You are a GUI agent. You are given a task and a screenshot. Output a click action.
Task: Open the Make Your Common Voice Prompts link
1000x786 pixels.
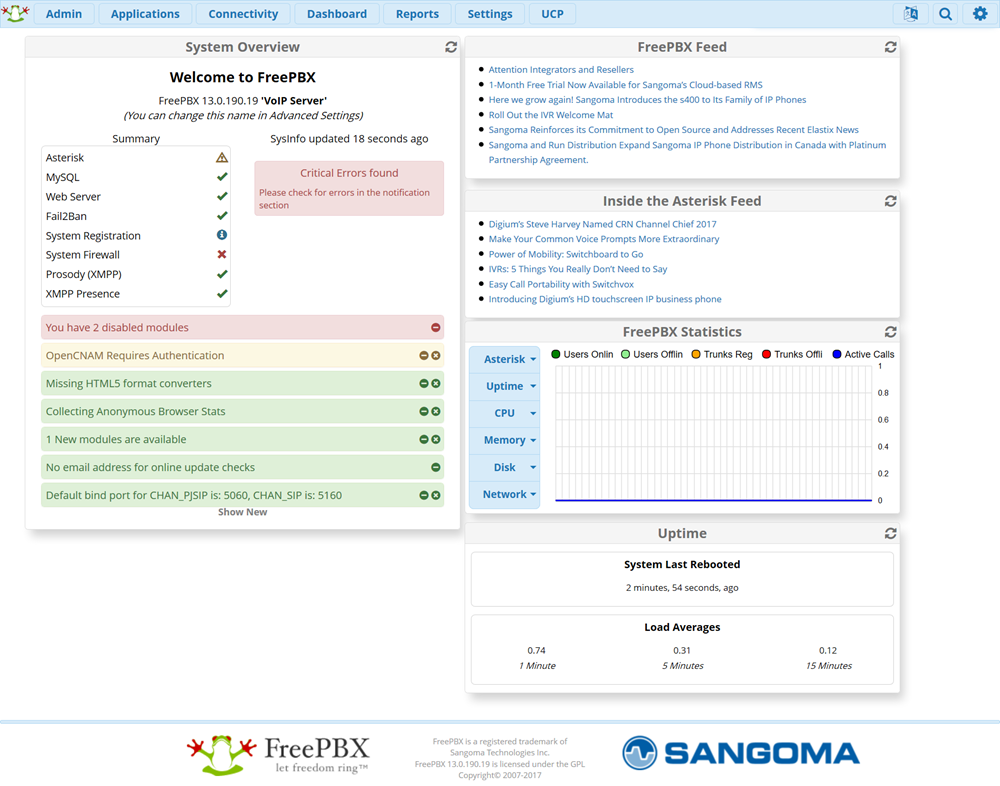pos(604,239)
